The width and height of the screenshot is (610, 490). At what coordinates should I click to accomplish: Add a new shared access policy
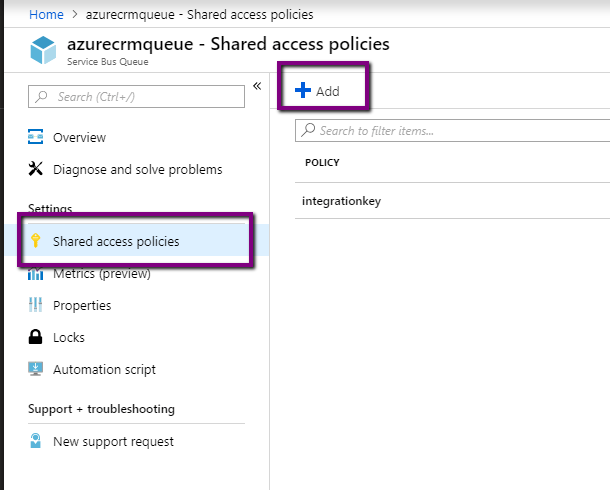point(318,91)
